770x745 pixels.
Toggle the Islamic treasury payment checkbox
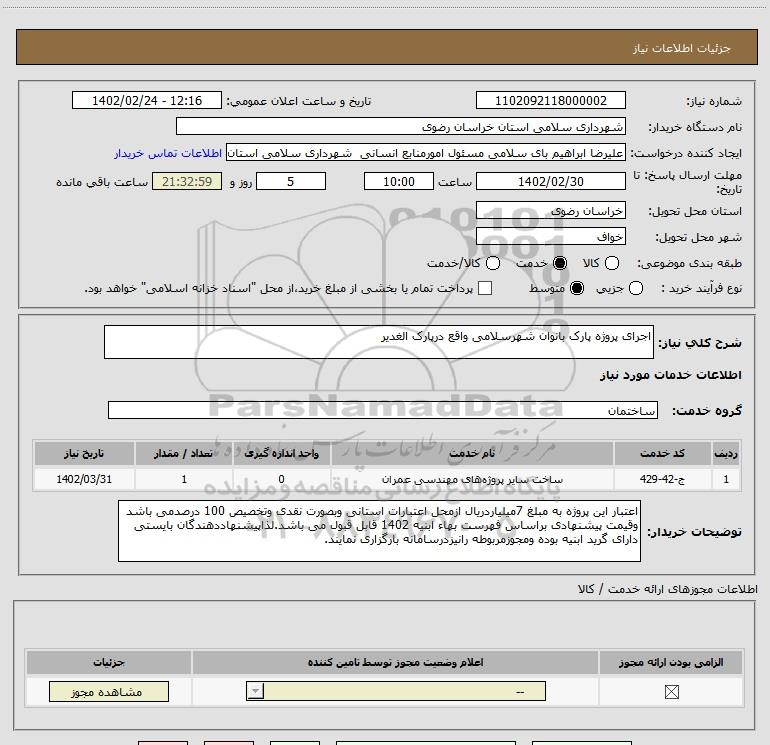coord(485,288)
